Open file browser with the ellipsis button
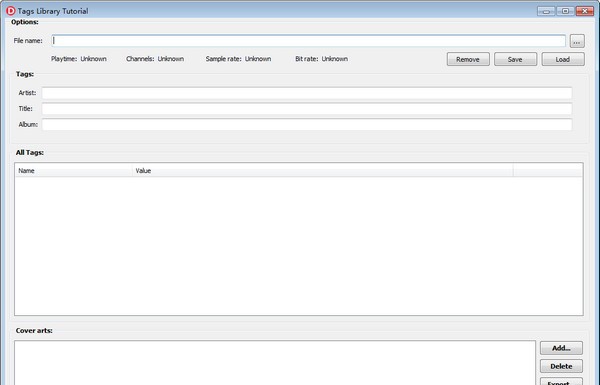Image resolution: width=600 pixels, height=385 pixels. tap(577, 41)
